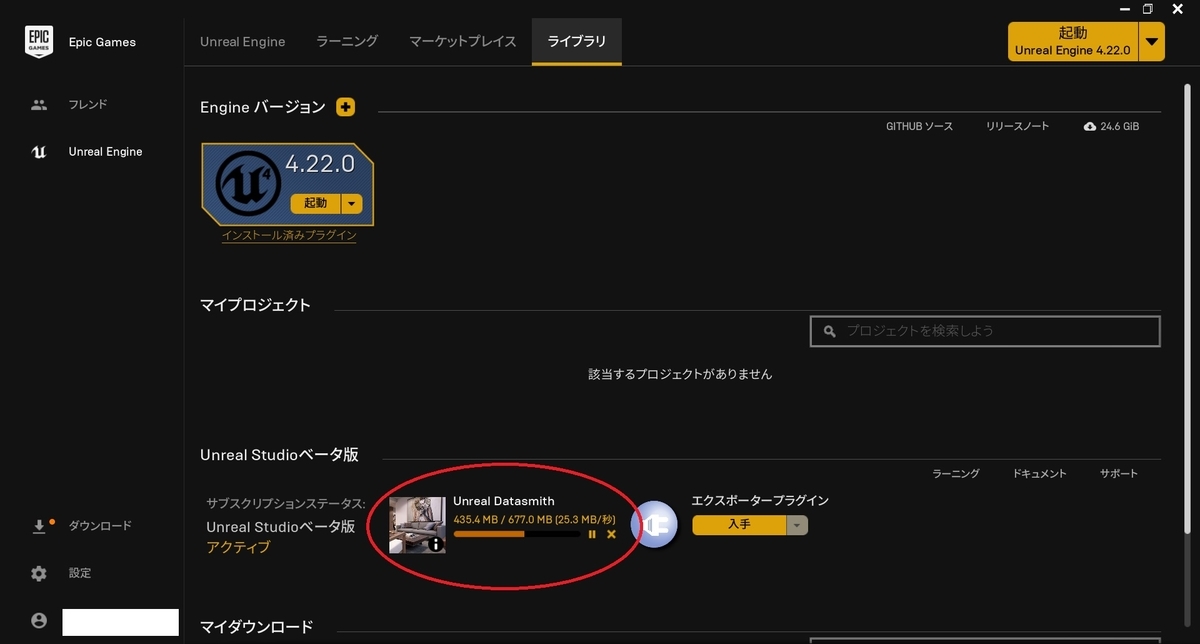
Task: Expand the 入手 button dropdown arrow
Action: pos(796,524)
